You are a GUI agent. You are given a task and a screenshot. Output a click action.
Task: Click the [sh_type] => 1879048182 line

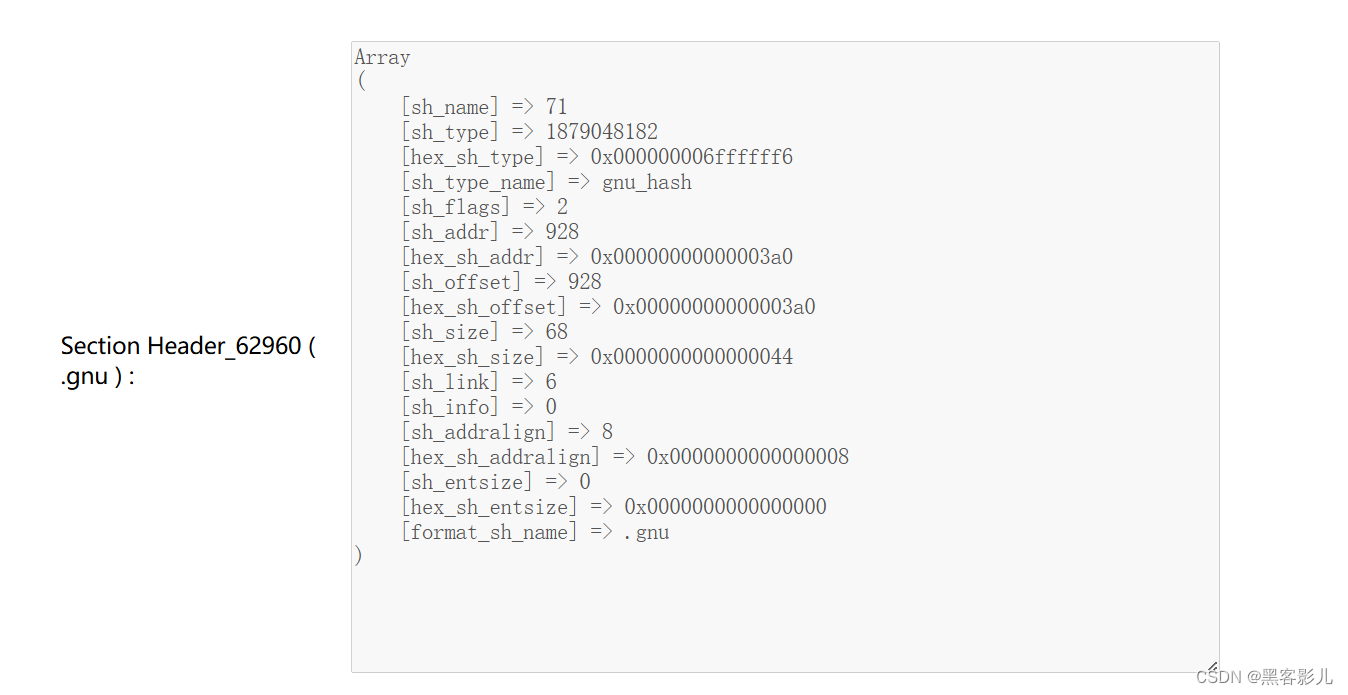point(529,132)
